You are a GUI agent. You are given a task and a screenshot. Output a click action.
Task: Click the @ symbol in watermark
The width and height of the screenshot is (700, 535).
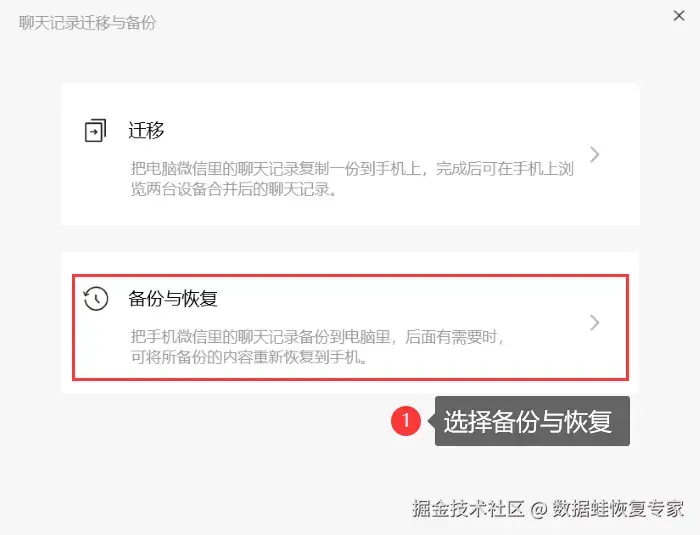point(538,509)
